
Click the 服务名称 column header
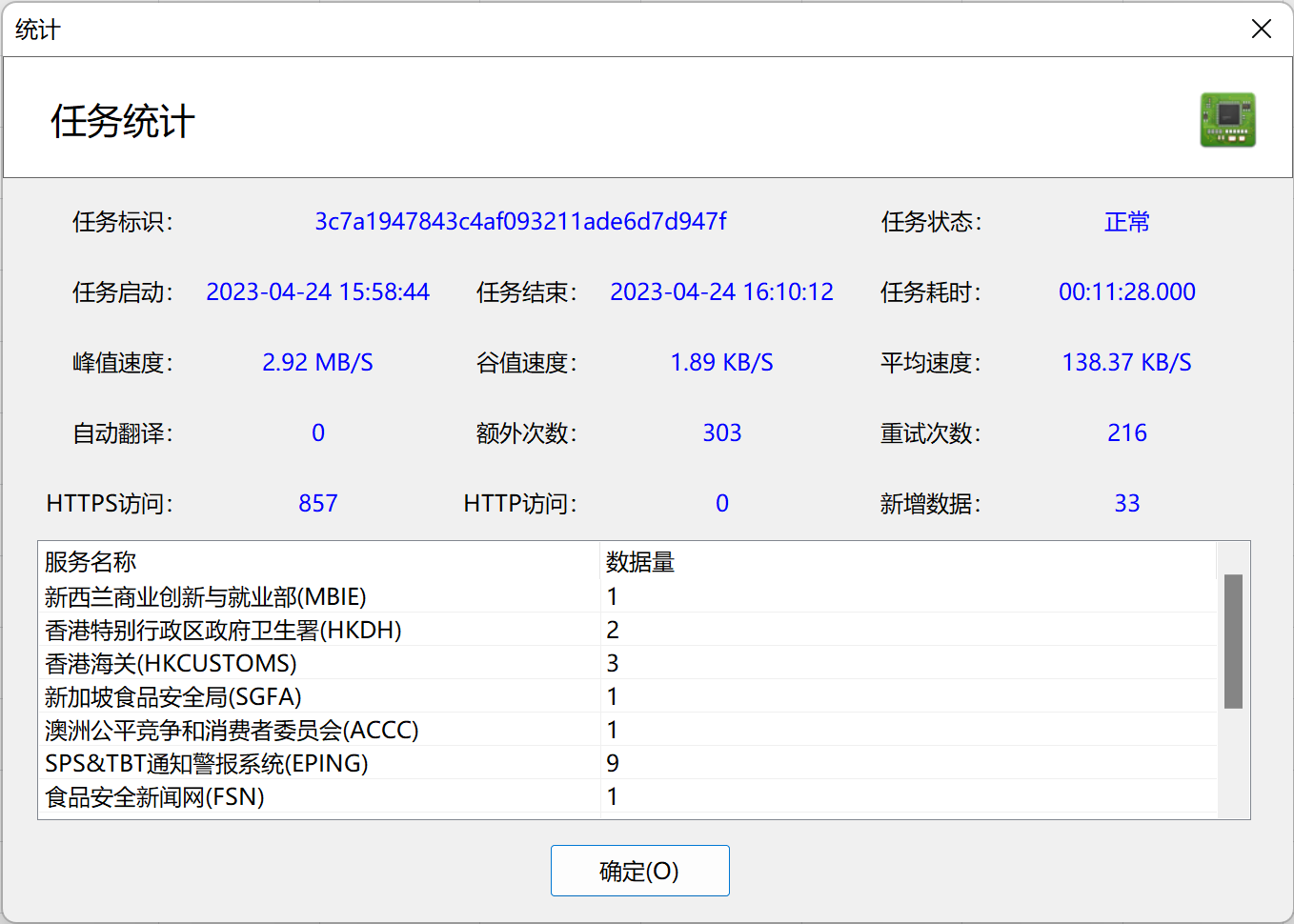(x=318, y=562)
